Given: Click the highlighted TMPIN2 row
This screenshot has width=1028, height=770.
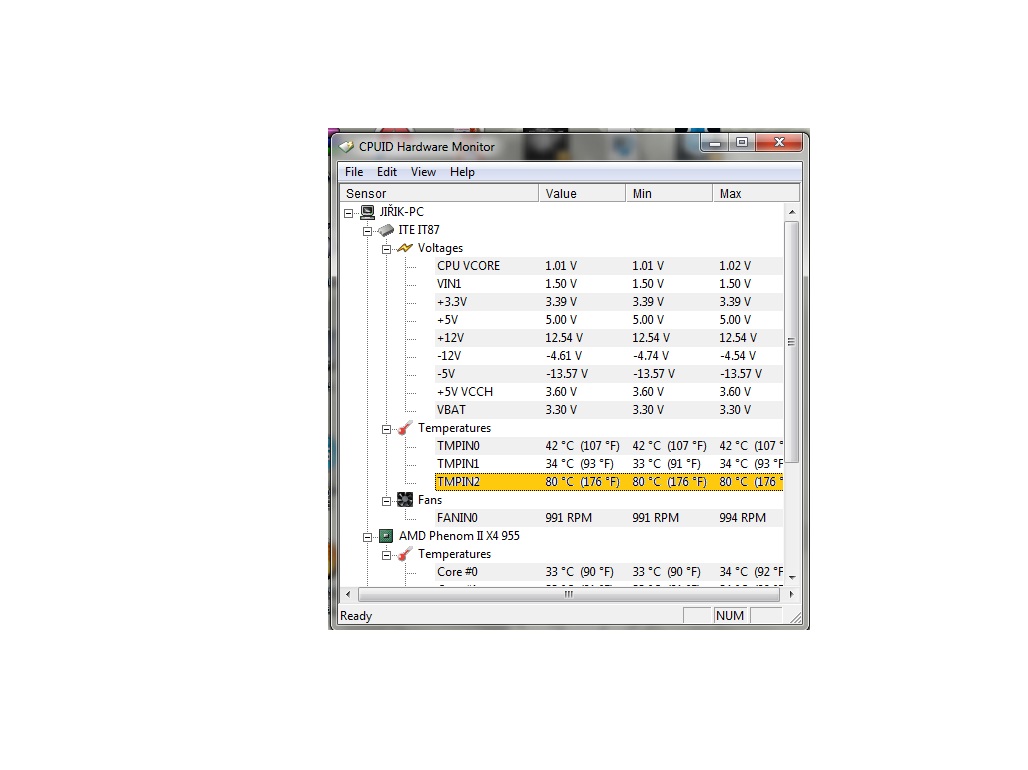Looking at the screenshot, I should [609, 482].
